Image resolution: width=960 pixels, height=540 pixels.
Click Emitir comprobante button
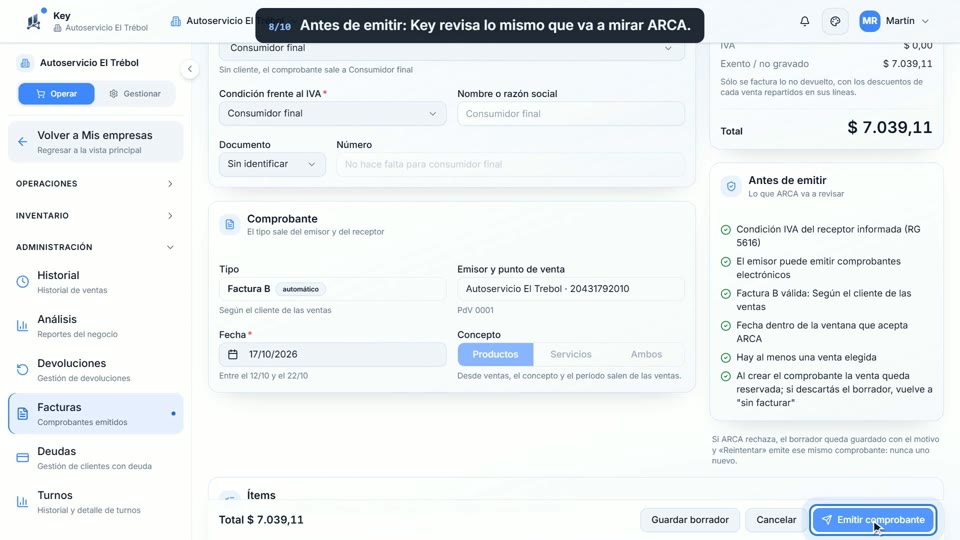pyautogui.click(x=874, y=520)
